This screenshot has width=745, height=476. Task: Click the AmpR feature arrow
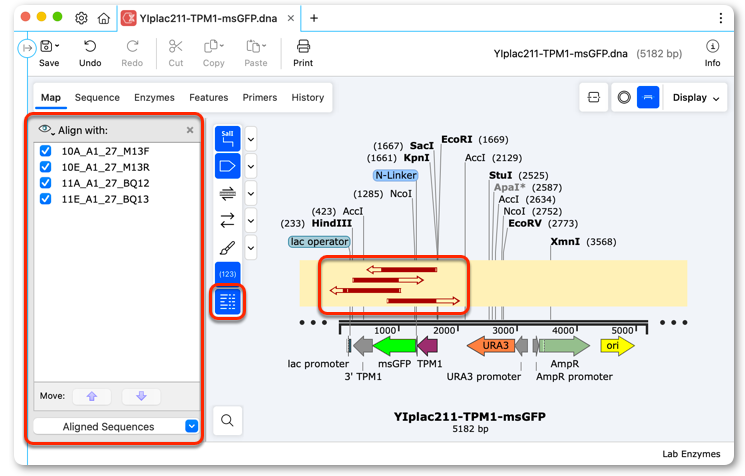pyautogui.click(x=564, y=345)
